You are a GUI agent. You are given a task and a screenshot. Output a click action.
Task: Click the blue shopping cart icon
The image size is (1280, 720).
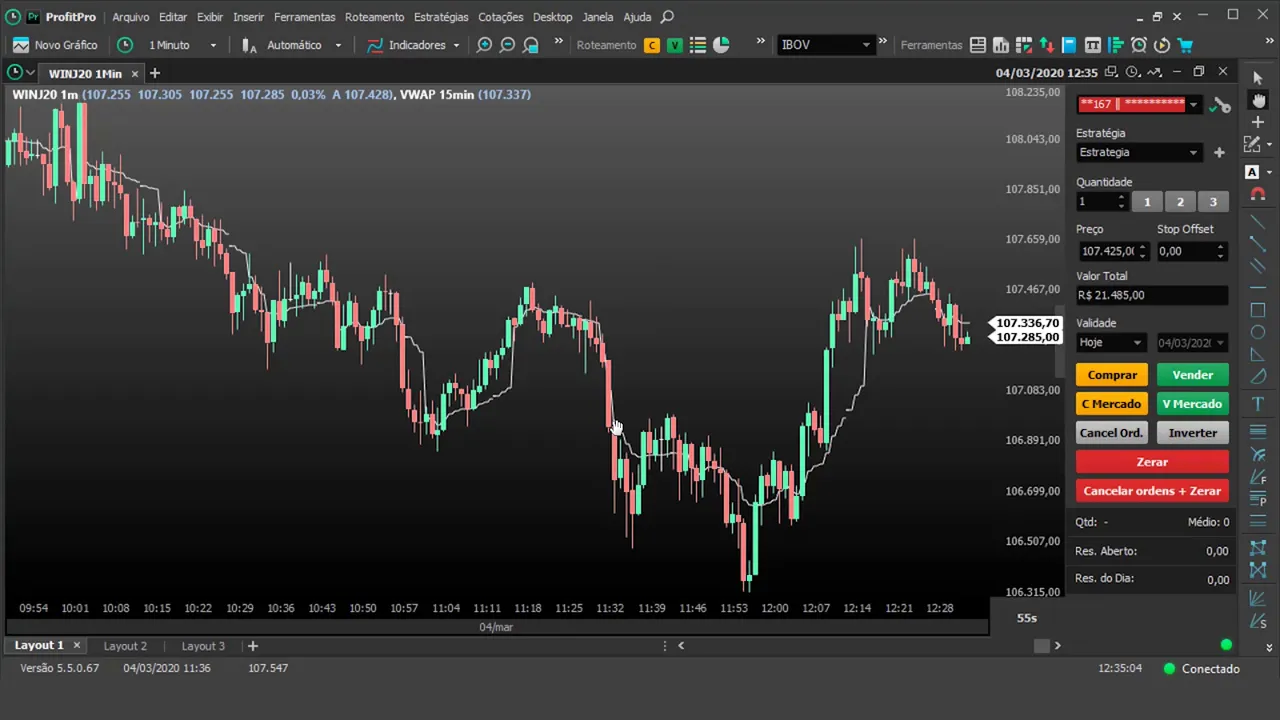pyautogui.click(x=1185, y=45)
